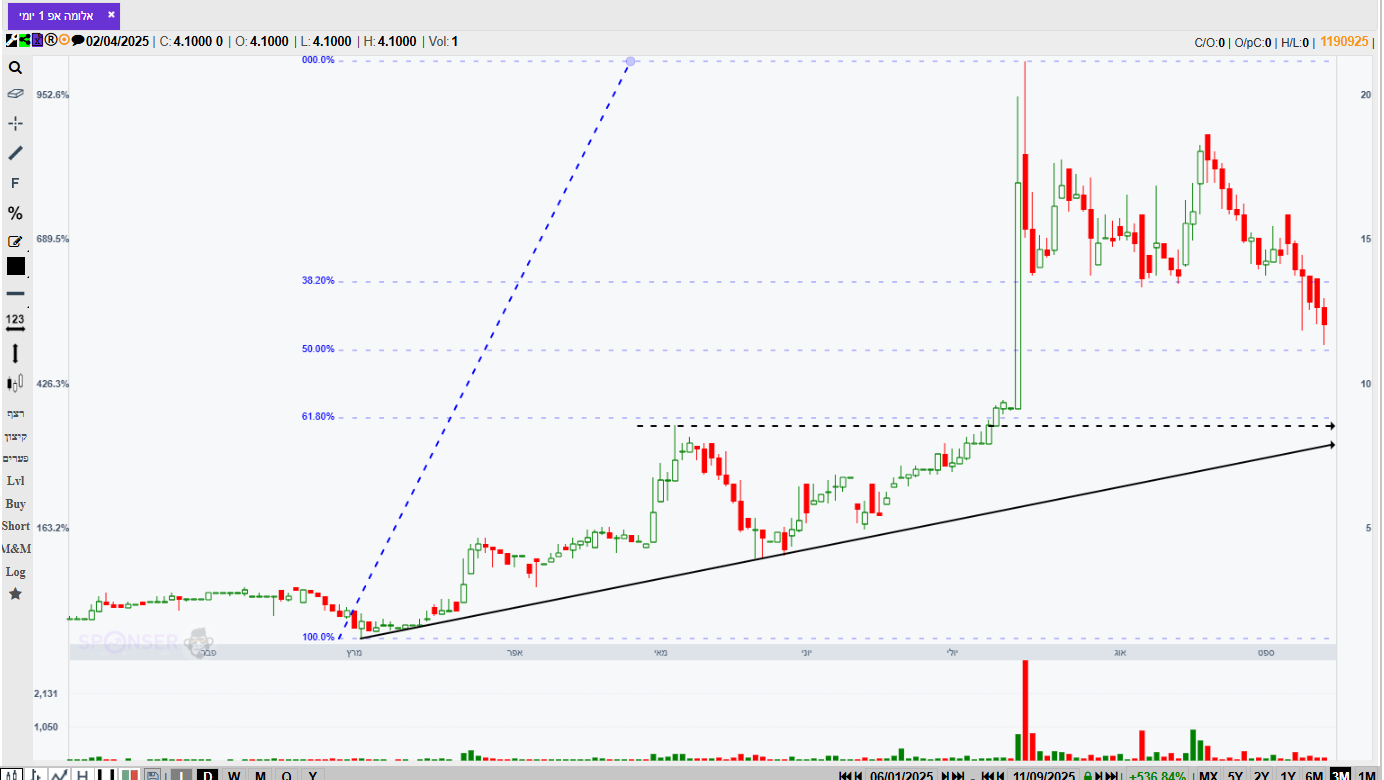Open the black drawing color swatch
1384x780 pixels.
15,266
